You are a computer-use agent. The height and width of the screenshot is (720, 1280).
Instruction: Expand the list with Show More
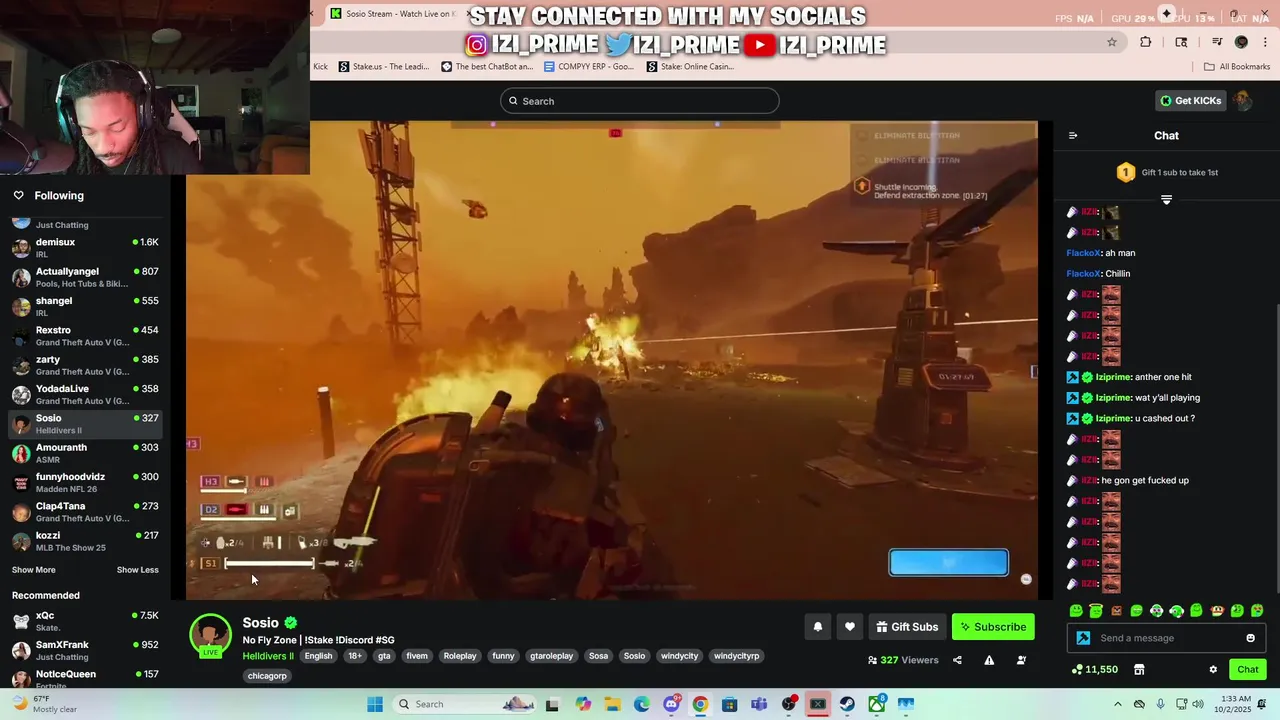pos(33,570)
